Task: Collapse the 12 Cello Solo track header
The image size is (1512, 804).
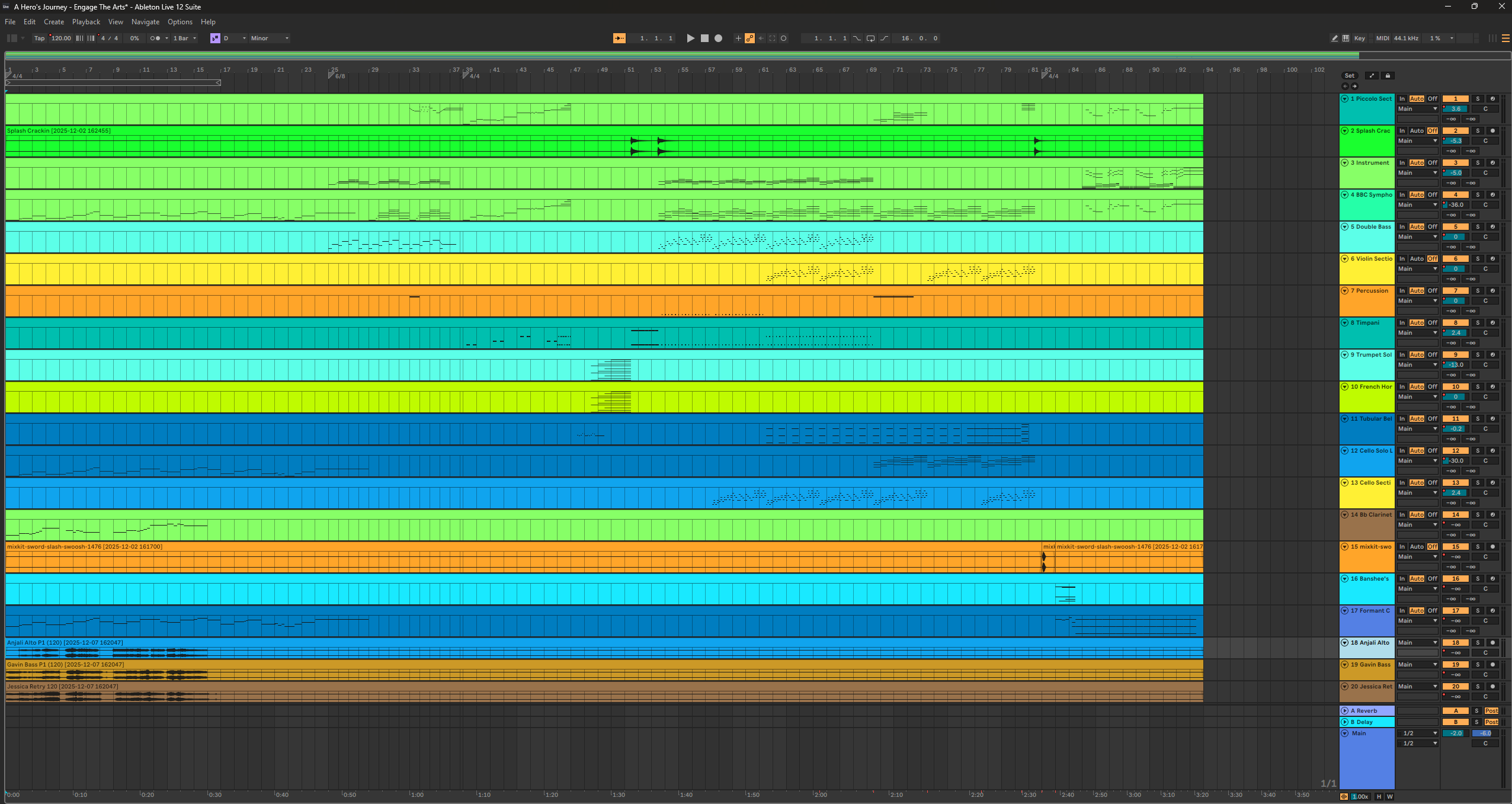Action: tap(1344, 450)
